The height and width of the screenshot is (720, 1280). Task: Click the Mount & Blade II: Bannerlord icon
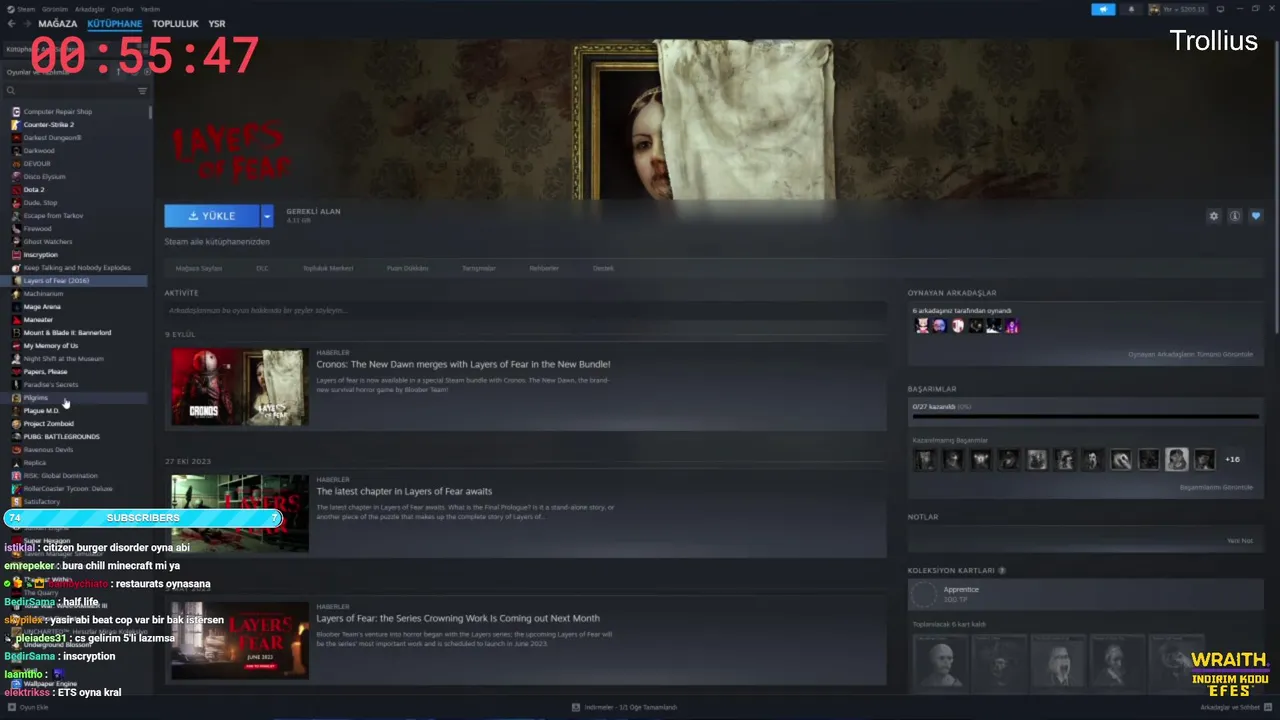pos(15,333)
